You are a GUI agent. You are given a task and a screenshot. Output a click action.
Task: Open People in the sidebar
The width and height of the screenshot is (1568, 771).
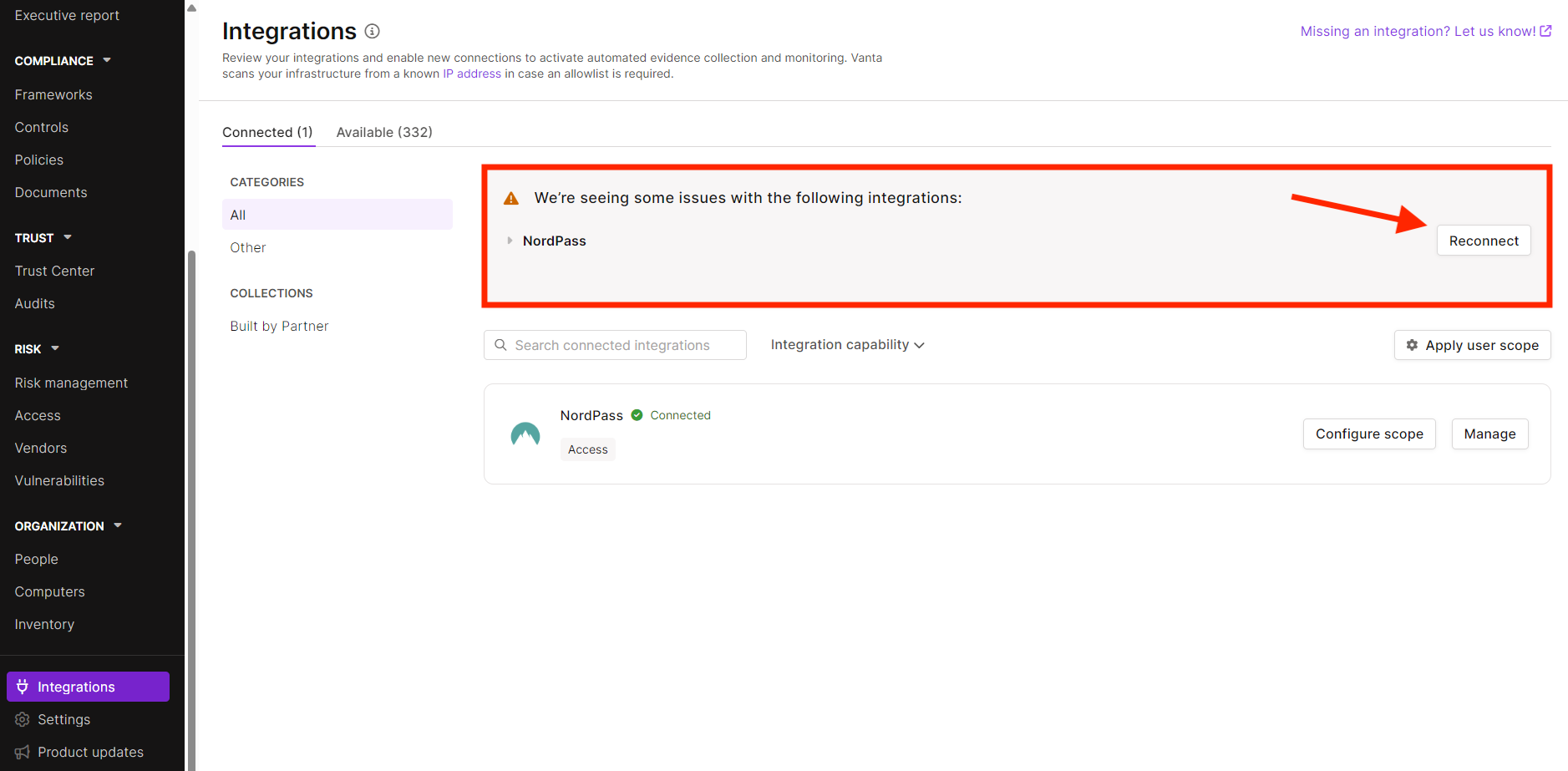[37, 559]
